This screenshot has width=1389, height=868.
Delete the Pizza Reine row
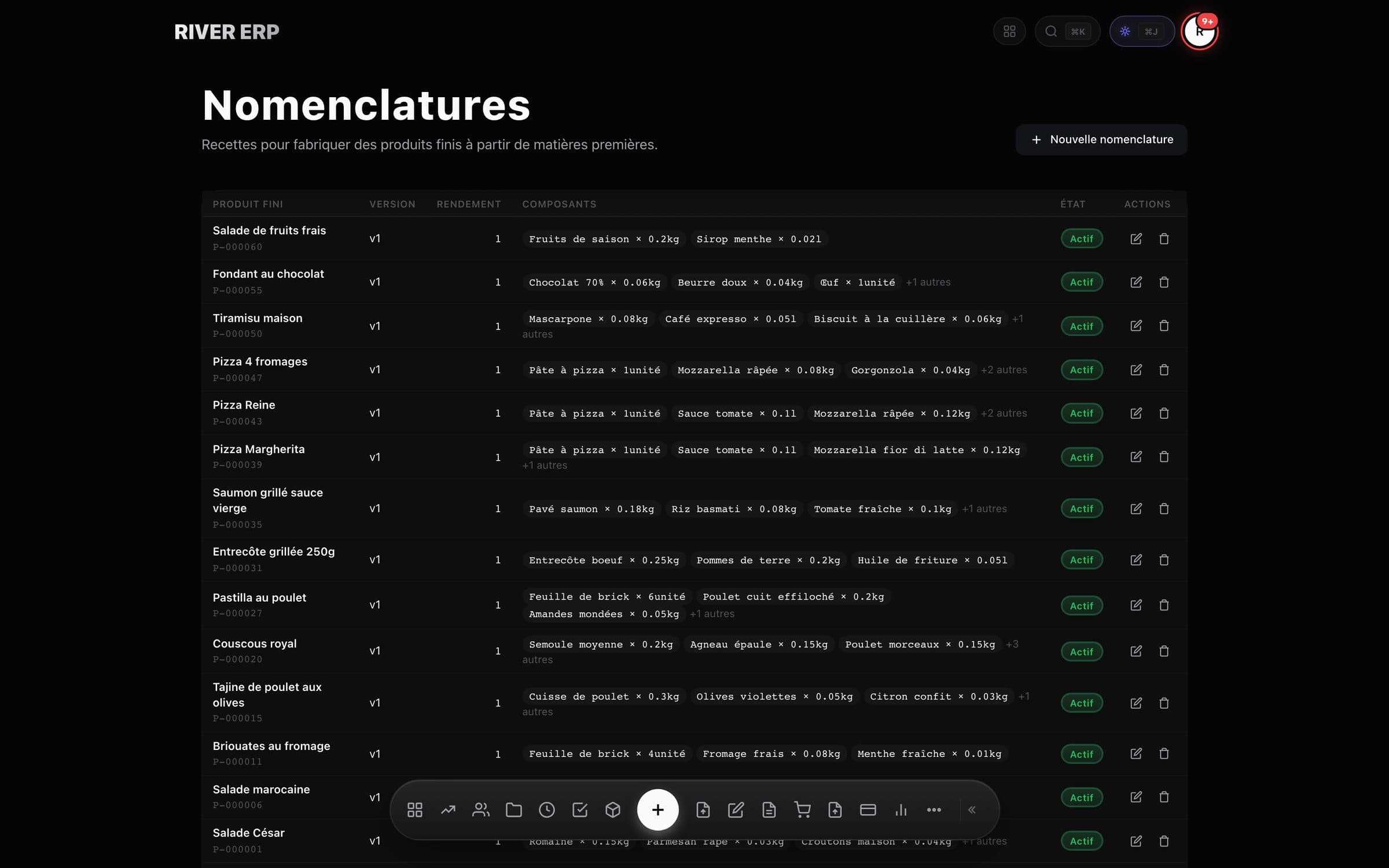(1164, 413)
